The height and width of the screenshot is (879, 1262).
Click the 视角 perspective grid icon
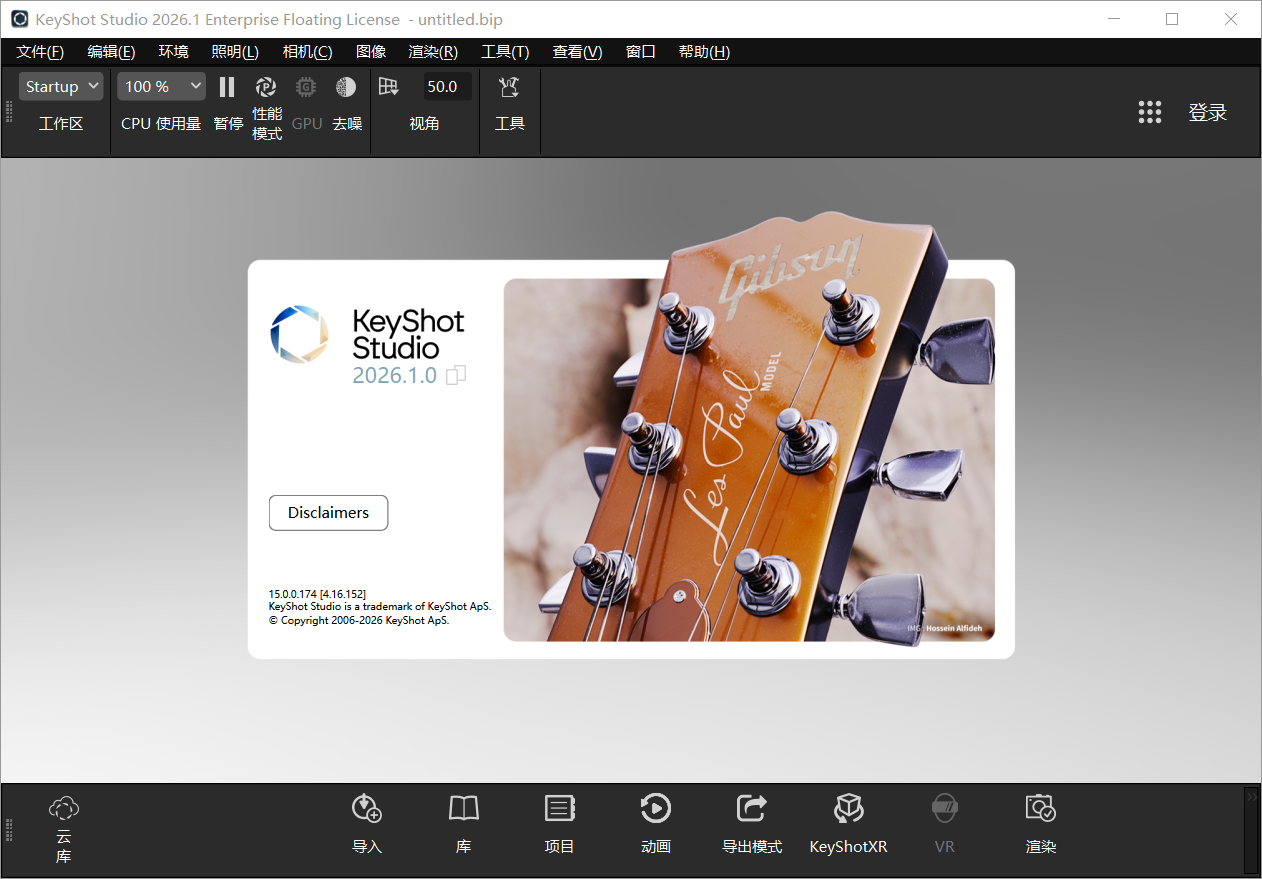click(x=389, y=87)
